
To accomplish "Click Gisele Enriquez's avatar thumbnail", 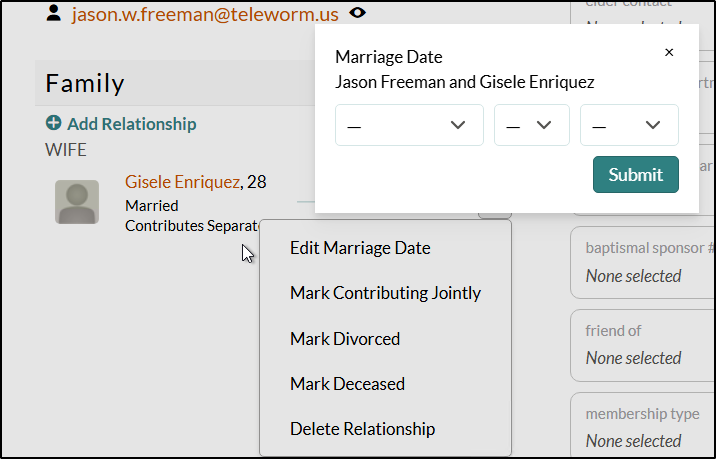I will pyautogui.click(x=77, y=202).
